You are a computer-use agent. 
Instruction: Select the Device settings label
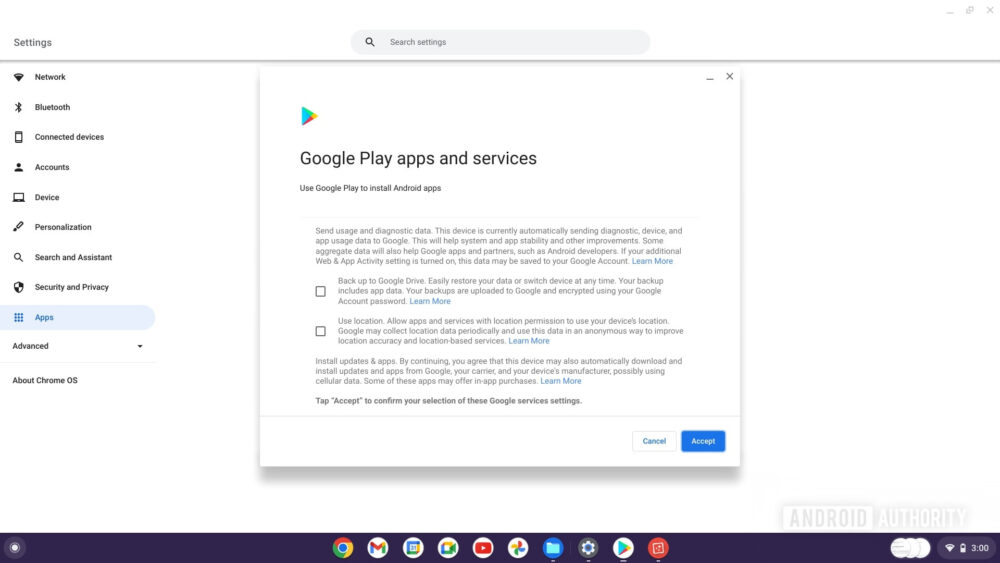(47, 198)
